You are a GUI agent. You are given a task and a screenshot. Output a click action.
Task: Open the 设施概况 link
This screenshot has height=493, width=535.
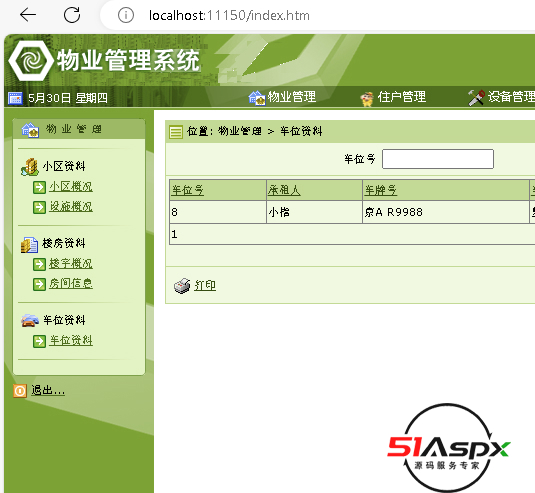(x=71, y=206)
